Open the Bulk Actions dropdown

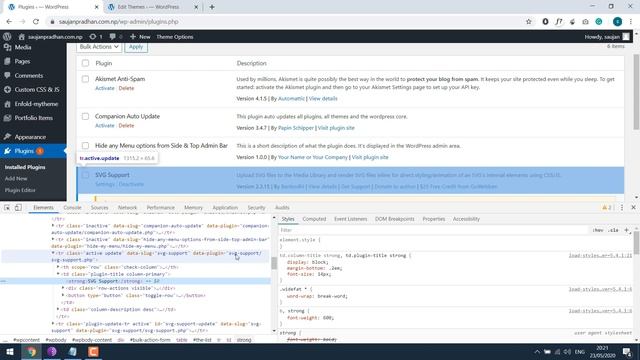[99, 47]
